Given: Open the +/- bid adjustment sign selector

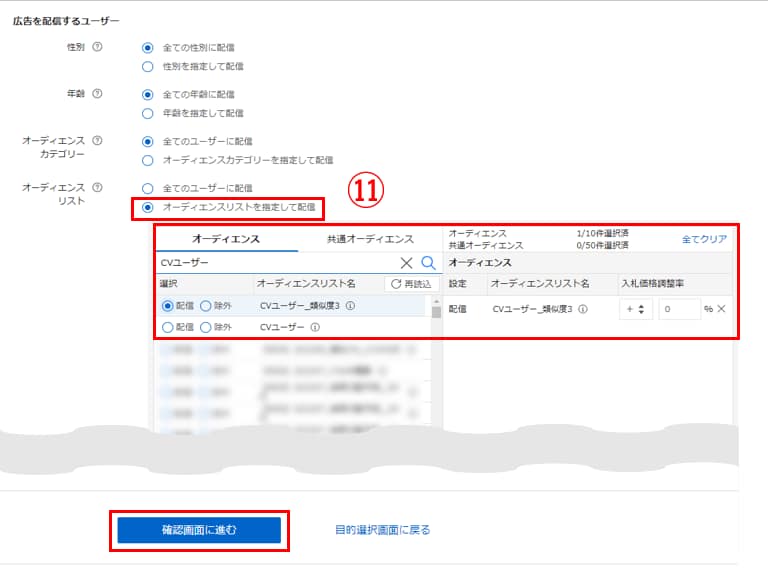Looking at the screenshot, I should [x=635, y=309].
